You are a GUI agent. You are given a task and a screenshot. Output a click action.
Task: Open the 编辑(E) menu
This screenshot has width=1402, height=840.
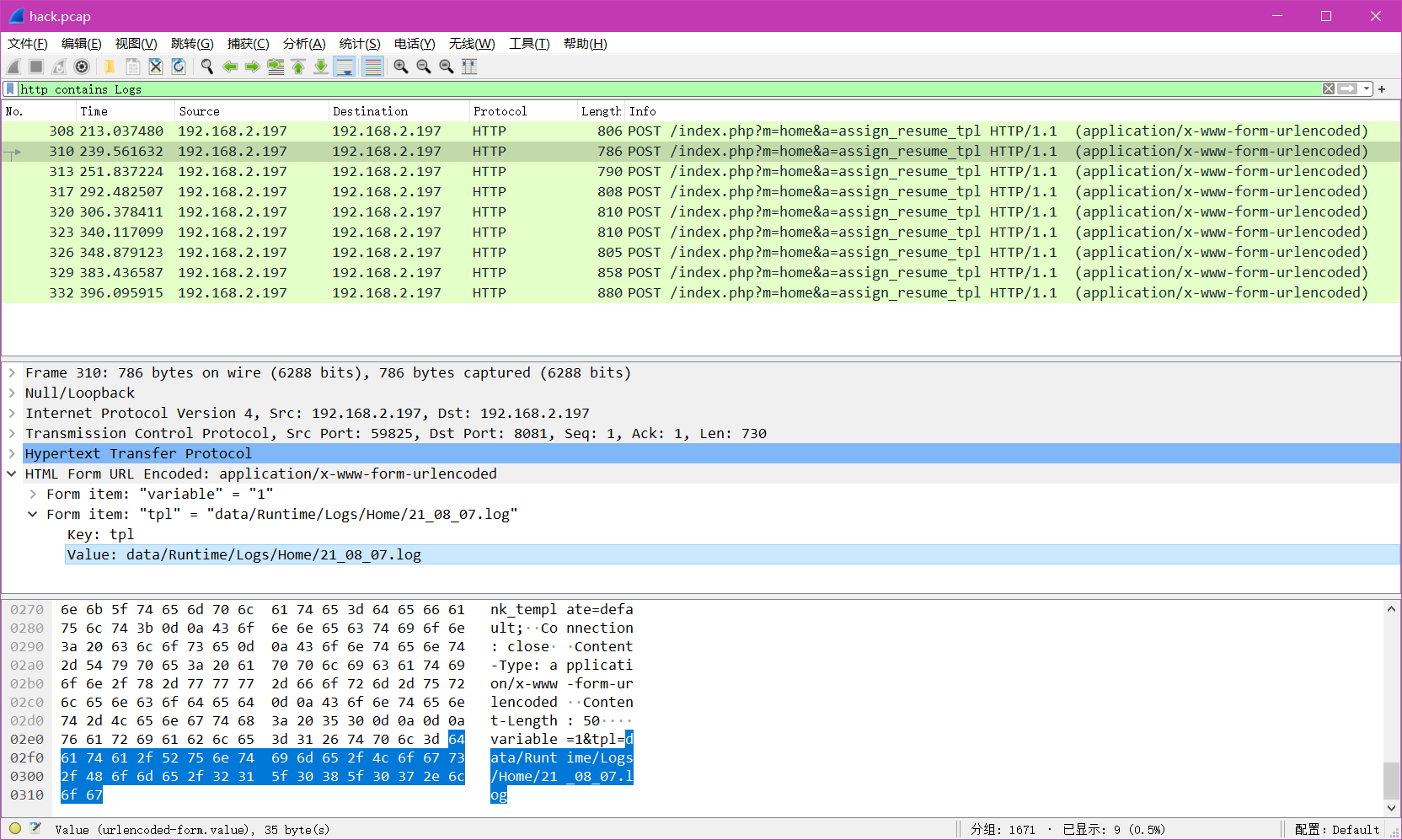click(x=82, y=44)
